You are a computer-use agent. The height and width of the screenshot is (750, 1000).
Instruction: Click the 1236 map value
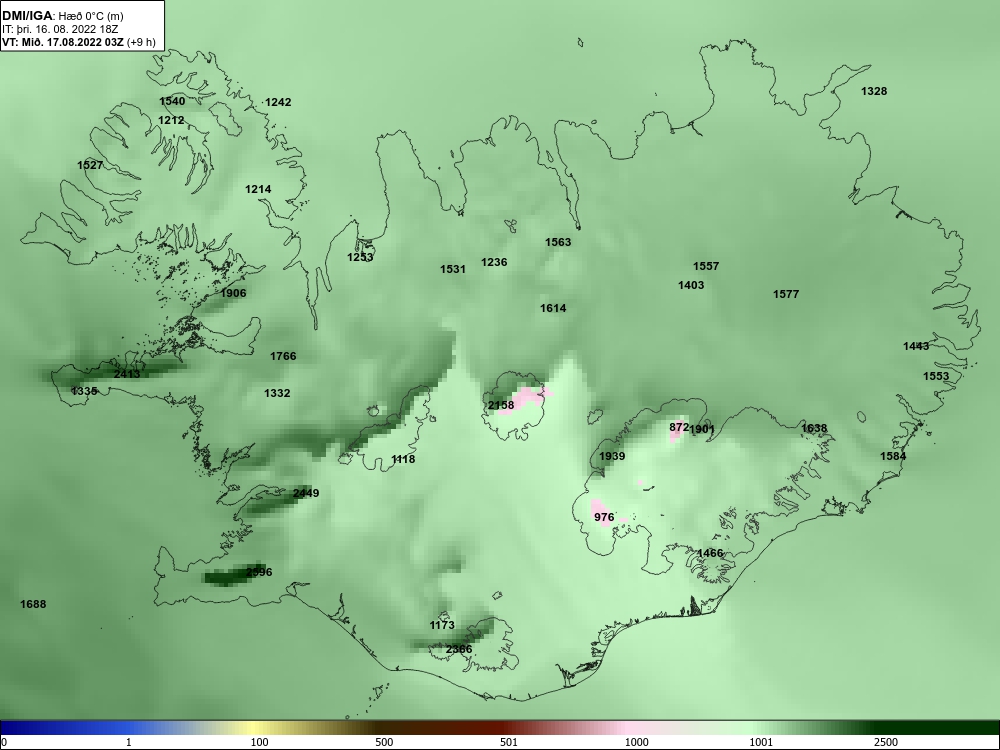[x=494, y=262]
